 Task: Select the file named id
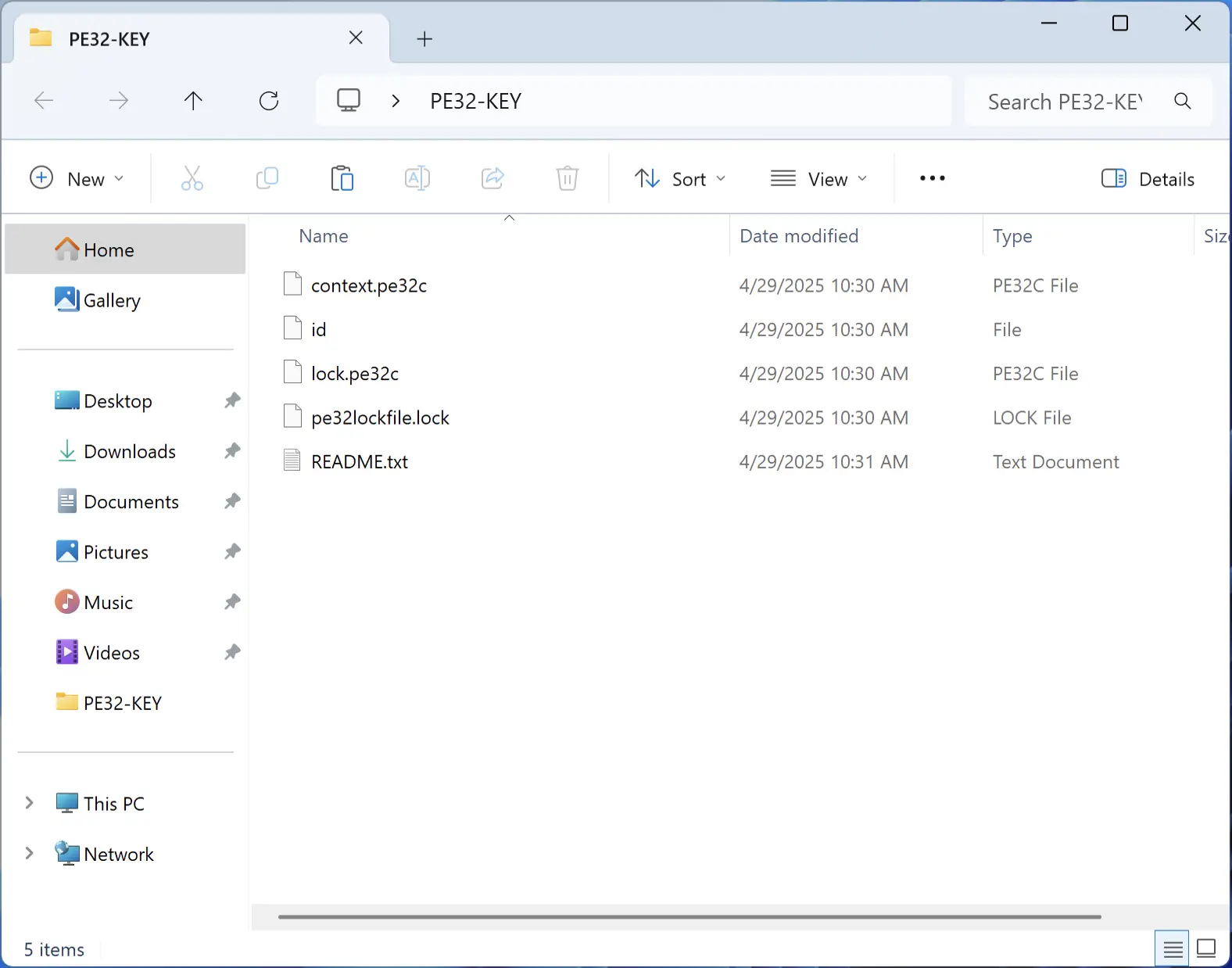coord(319,329)
